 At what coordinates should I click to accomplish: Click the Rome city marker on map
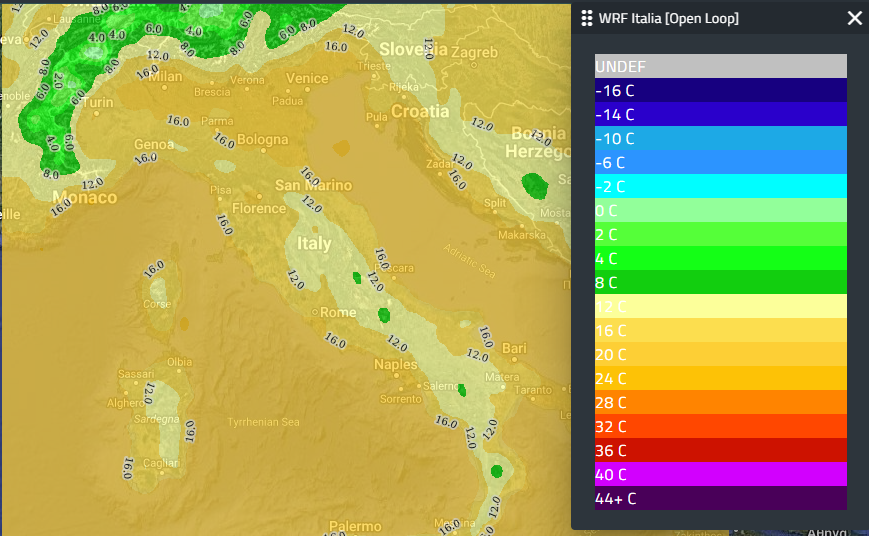click(315, 313)
